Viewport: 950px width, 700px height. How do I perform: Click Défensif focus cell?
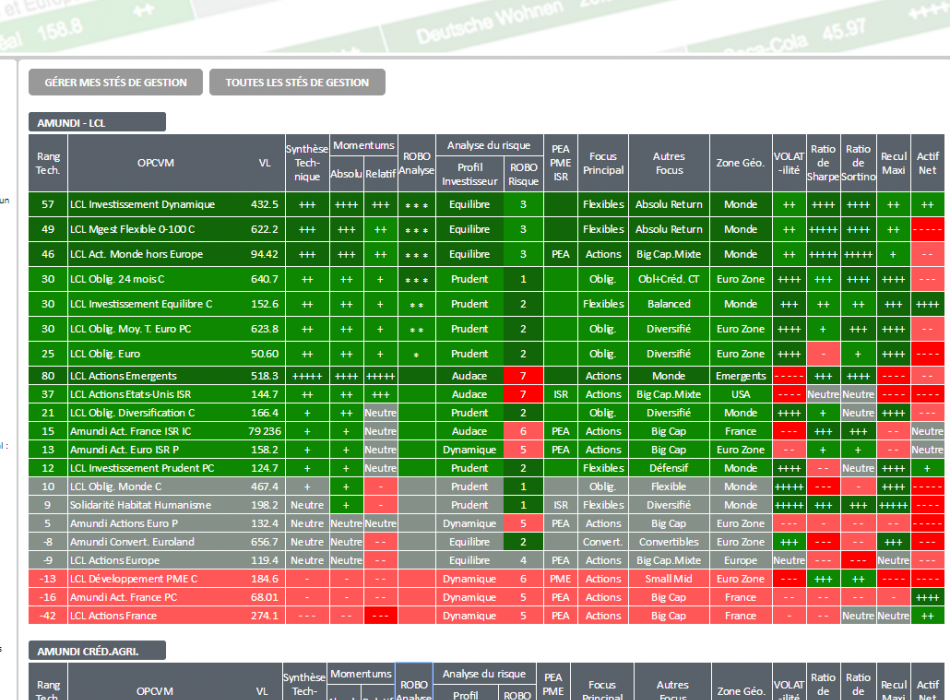(669, 468)
